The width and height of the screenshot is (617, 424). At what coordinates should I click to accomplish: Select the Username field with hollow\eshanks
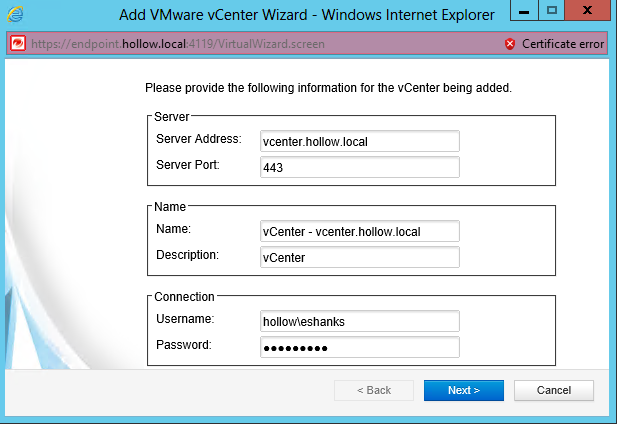pos(359,321)
